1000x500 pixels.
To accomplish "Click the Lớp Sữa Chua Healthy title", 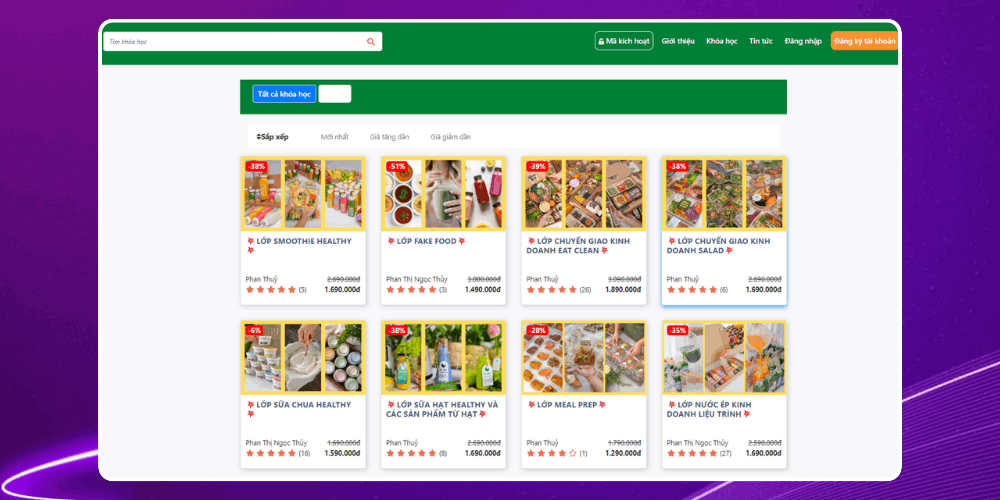I will click(x=298, y=409).
